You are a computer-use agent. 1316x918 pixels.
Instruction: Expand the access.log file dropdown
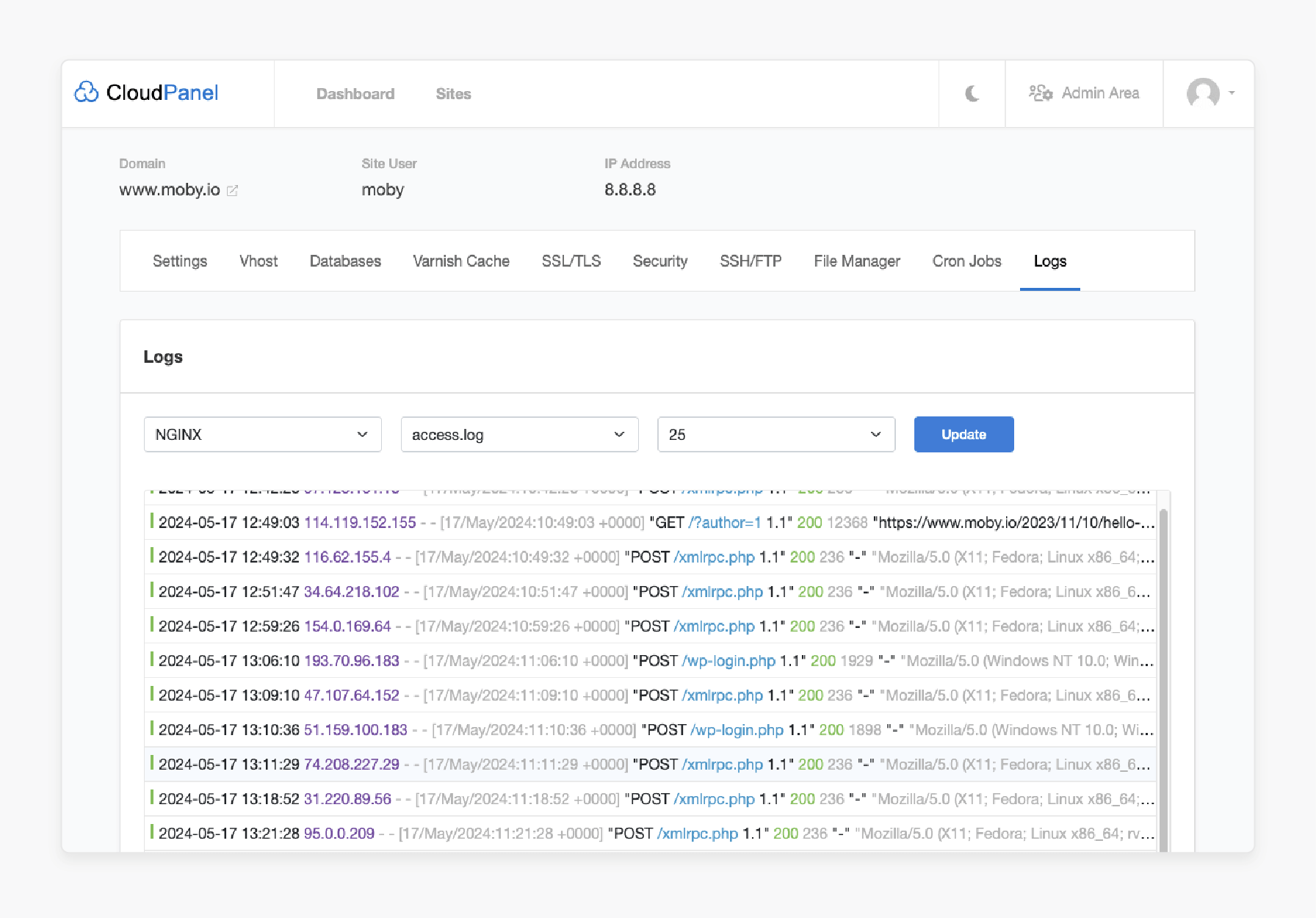pyautogui.click(x=520, y=435)
